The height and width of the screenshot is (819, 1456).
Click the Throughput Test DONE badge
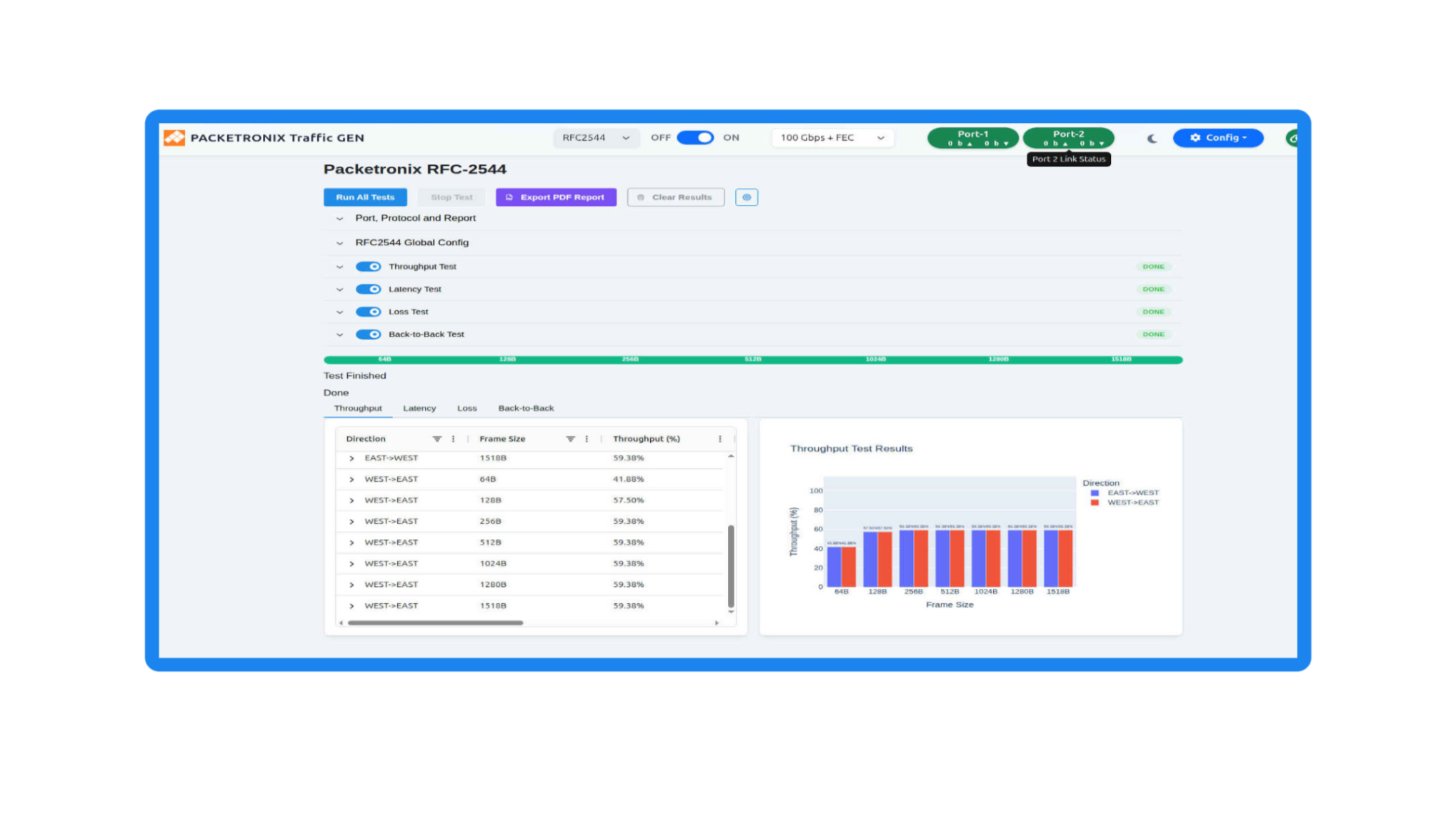point(1153,267)
